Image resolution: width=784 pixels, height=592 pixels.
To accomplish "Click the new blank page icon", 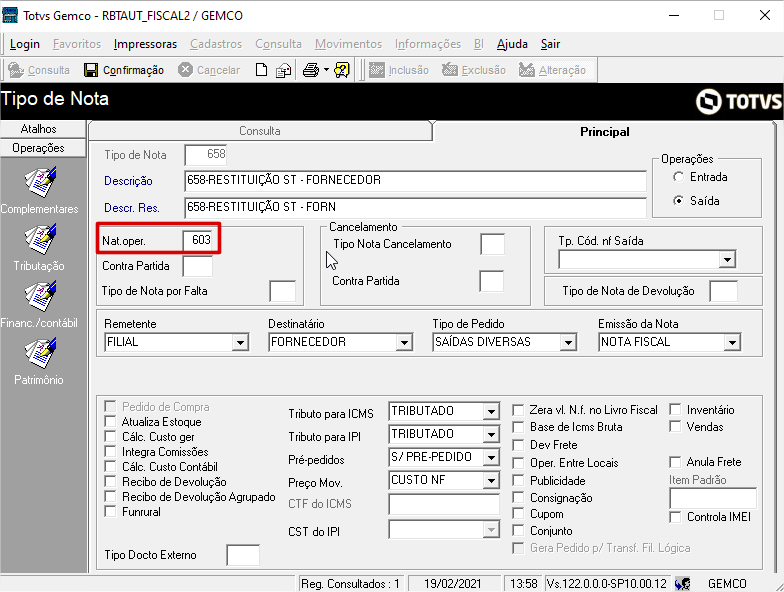I will (x=262, y=70).
